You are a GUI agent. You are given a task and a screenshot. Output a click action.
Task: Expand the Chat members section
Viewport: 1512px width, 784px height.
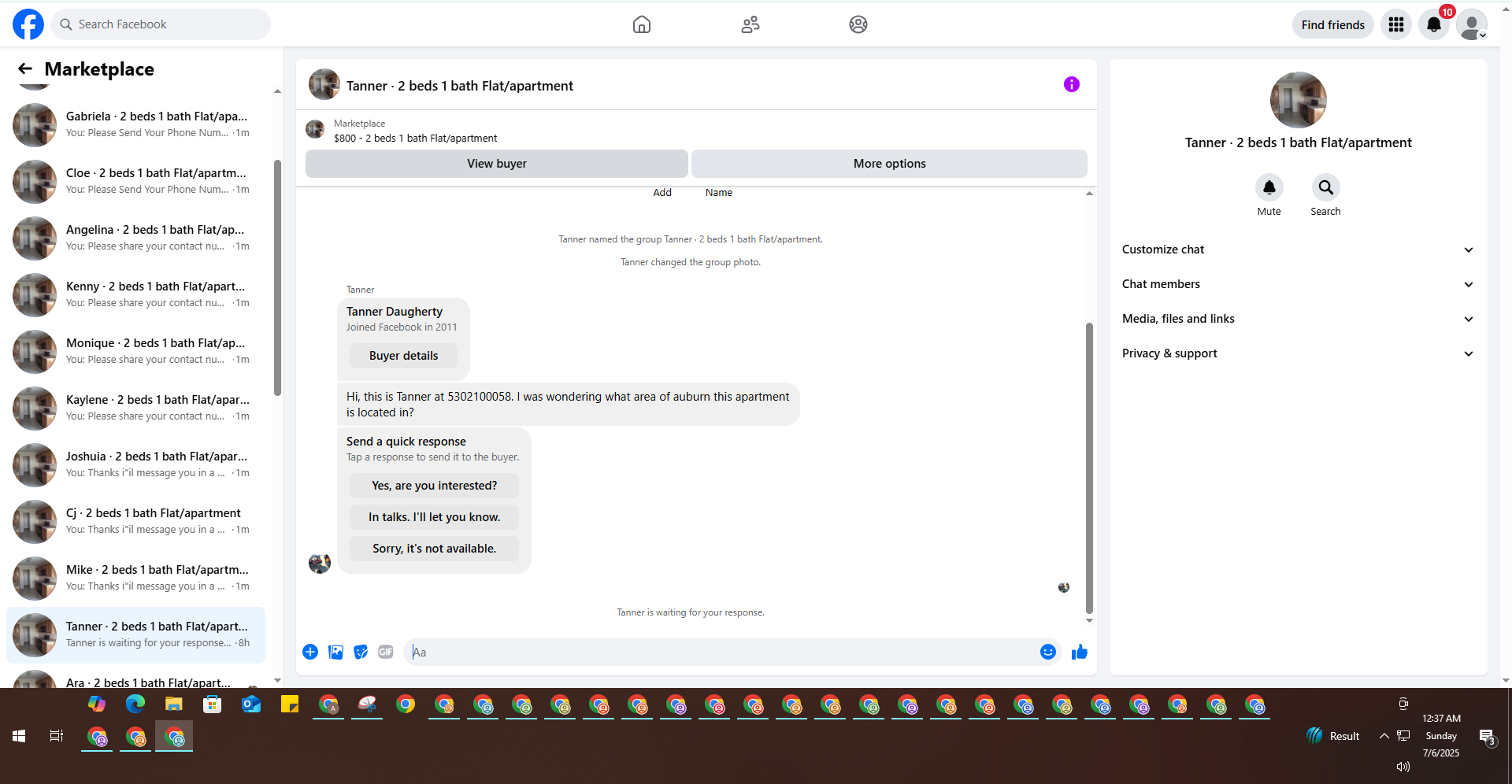(x=1298, y=284)
